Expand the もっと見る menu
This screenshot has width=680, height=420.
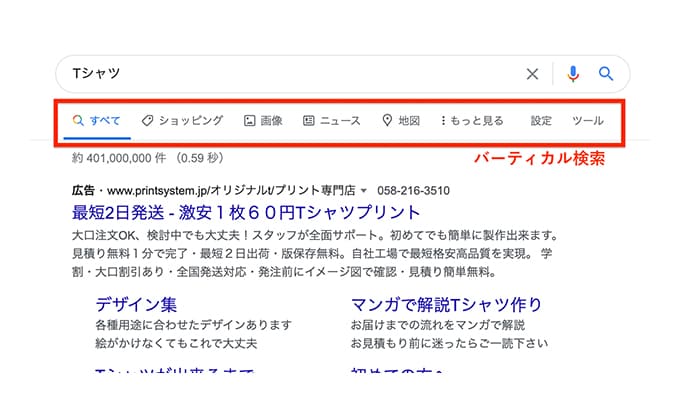[472, 121]
